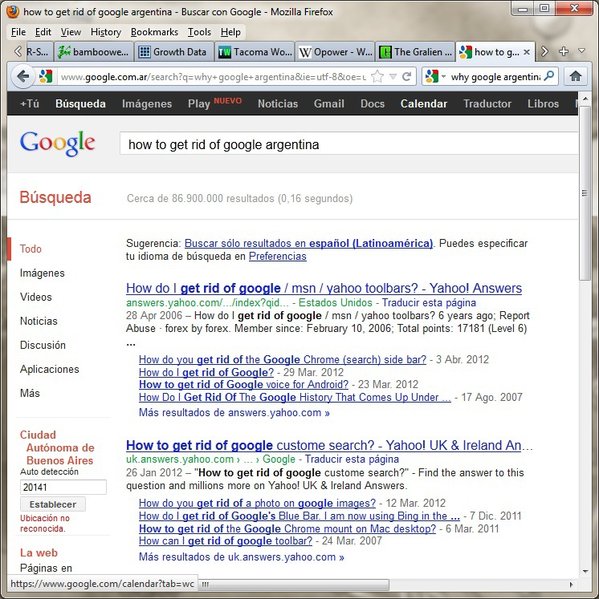
Task: Select Todo in the left search filters
Action: [x=31, y=249]
